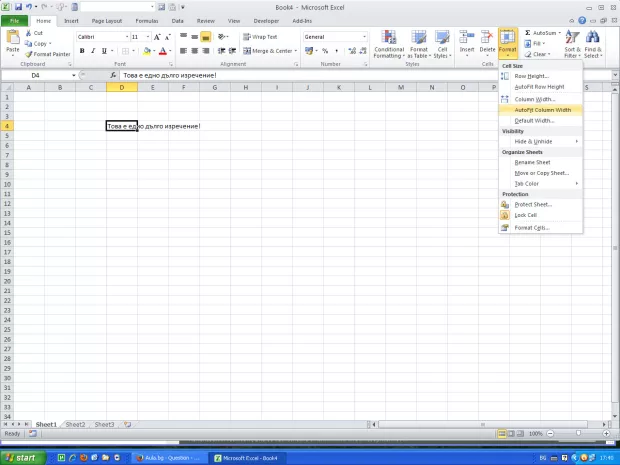Open the font name dropdown
This screenshot has height=465, width=620.
click(123, 37)
